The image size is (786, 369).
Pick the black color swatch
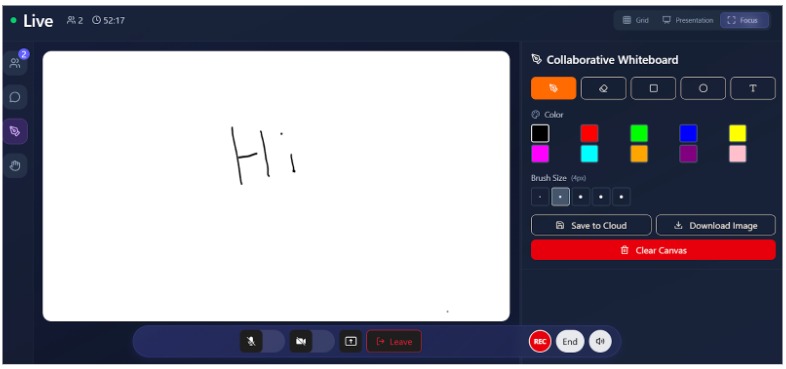pyautogui.click(x=540, y=133)
